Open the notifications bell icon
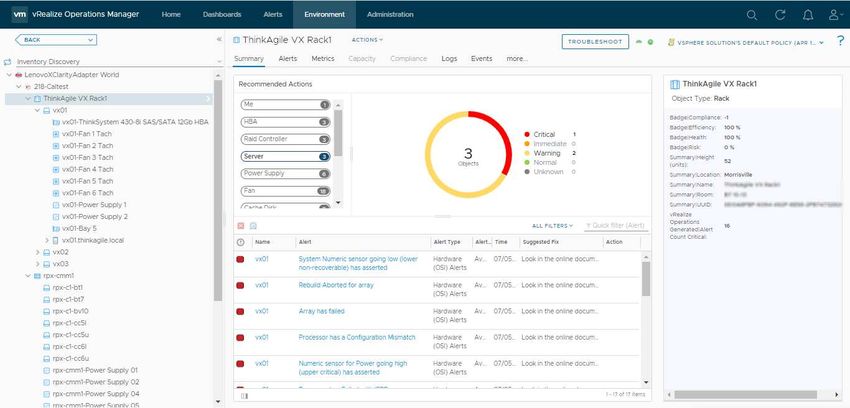850x408 pixels. 808,15
